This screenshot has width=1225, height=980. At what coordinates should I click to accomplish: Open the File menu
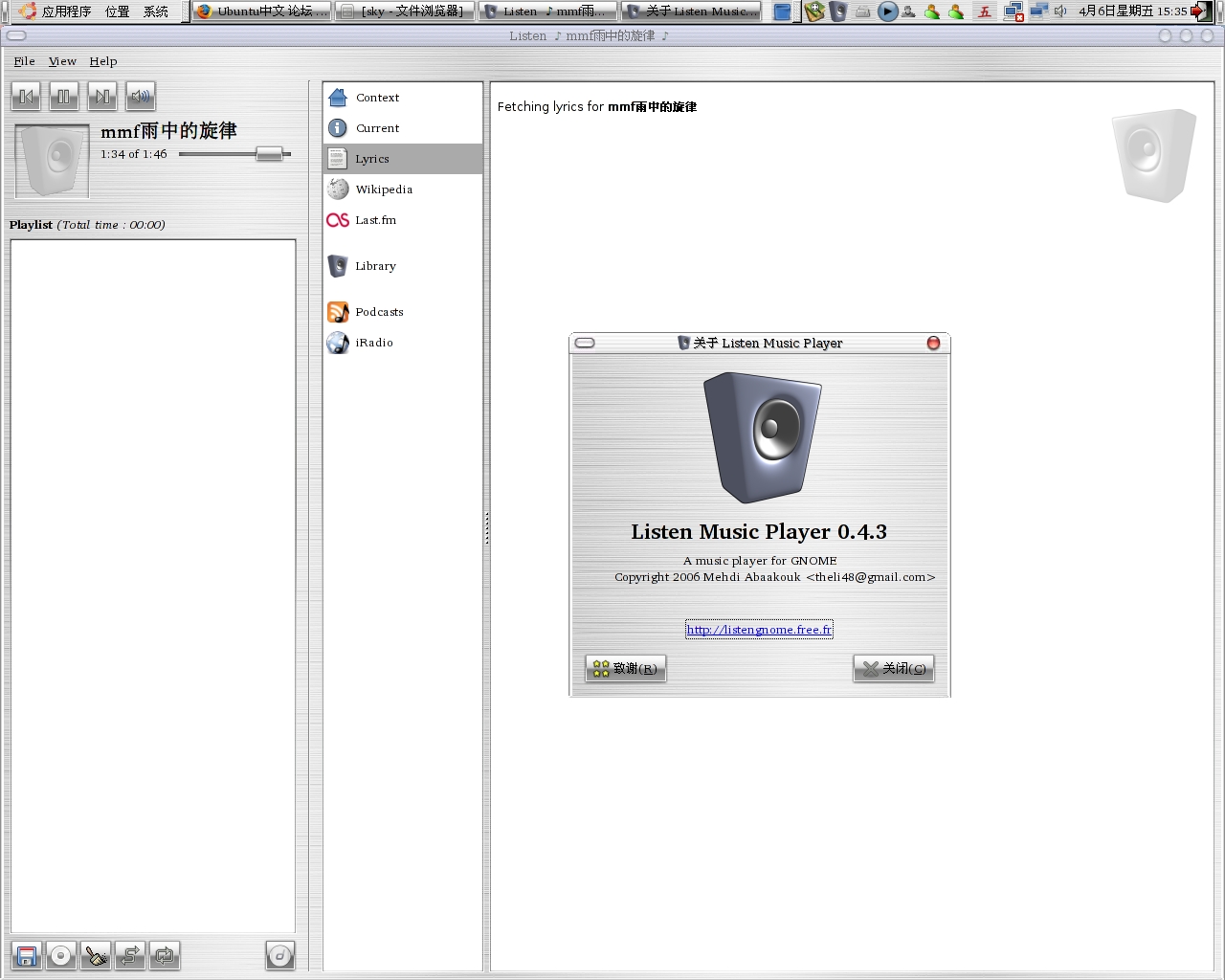coord(24,61)
